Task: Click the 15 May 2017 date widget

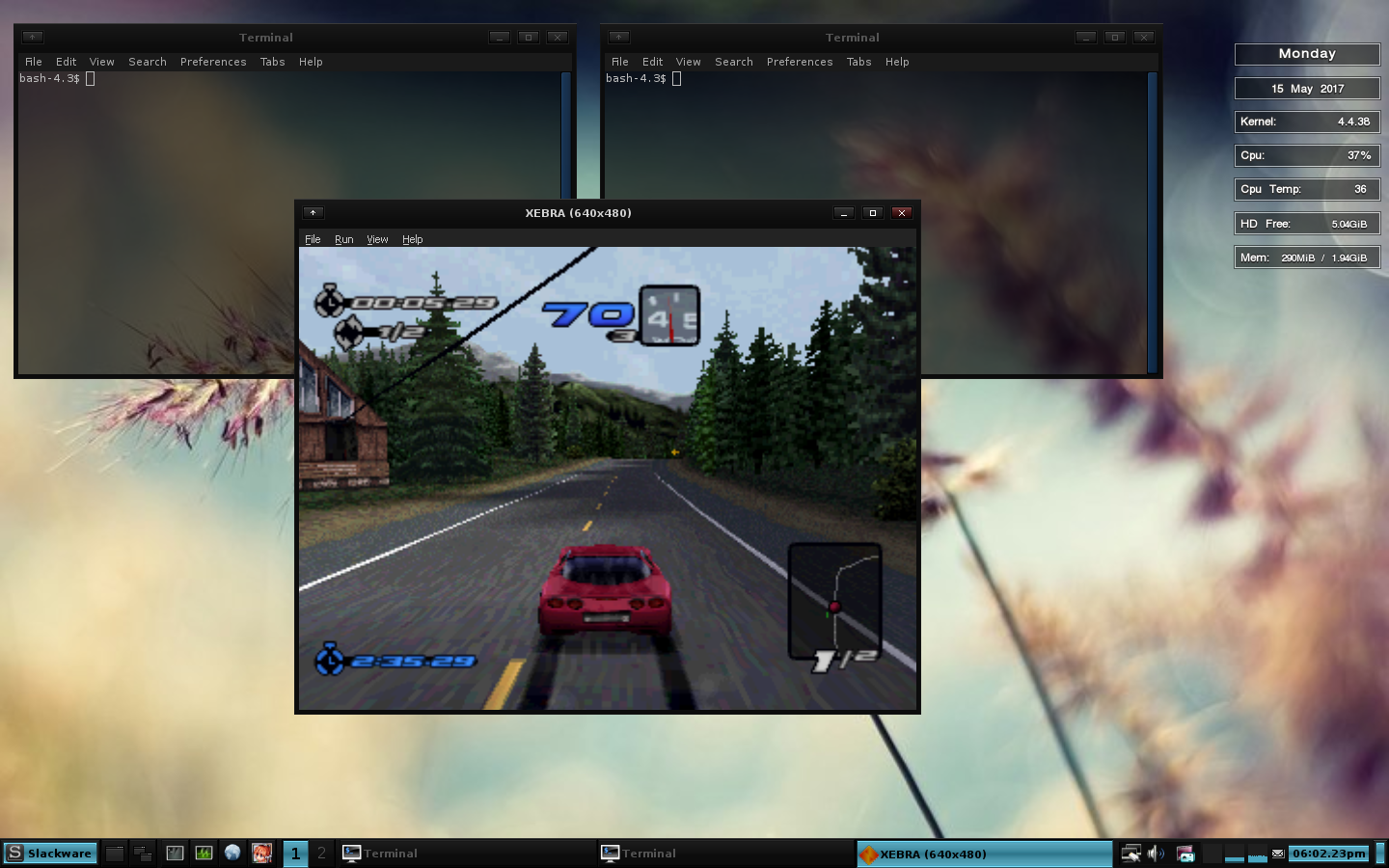Action: pyautogui.click(x=1307, y=89)
